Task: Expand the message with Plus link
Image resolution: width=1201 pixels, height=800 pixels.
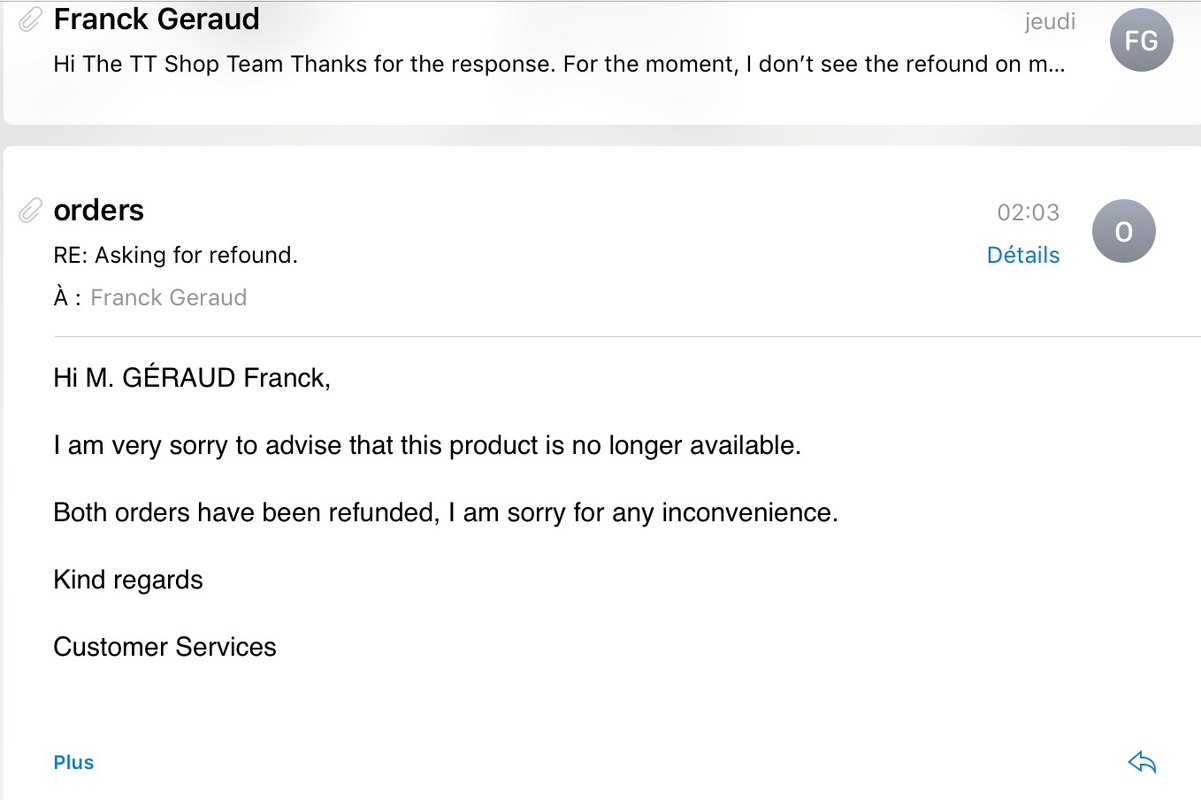Action: point(73,762)
